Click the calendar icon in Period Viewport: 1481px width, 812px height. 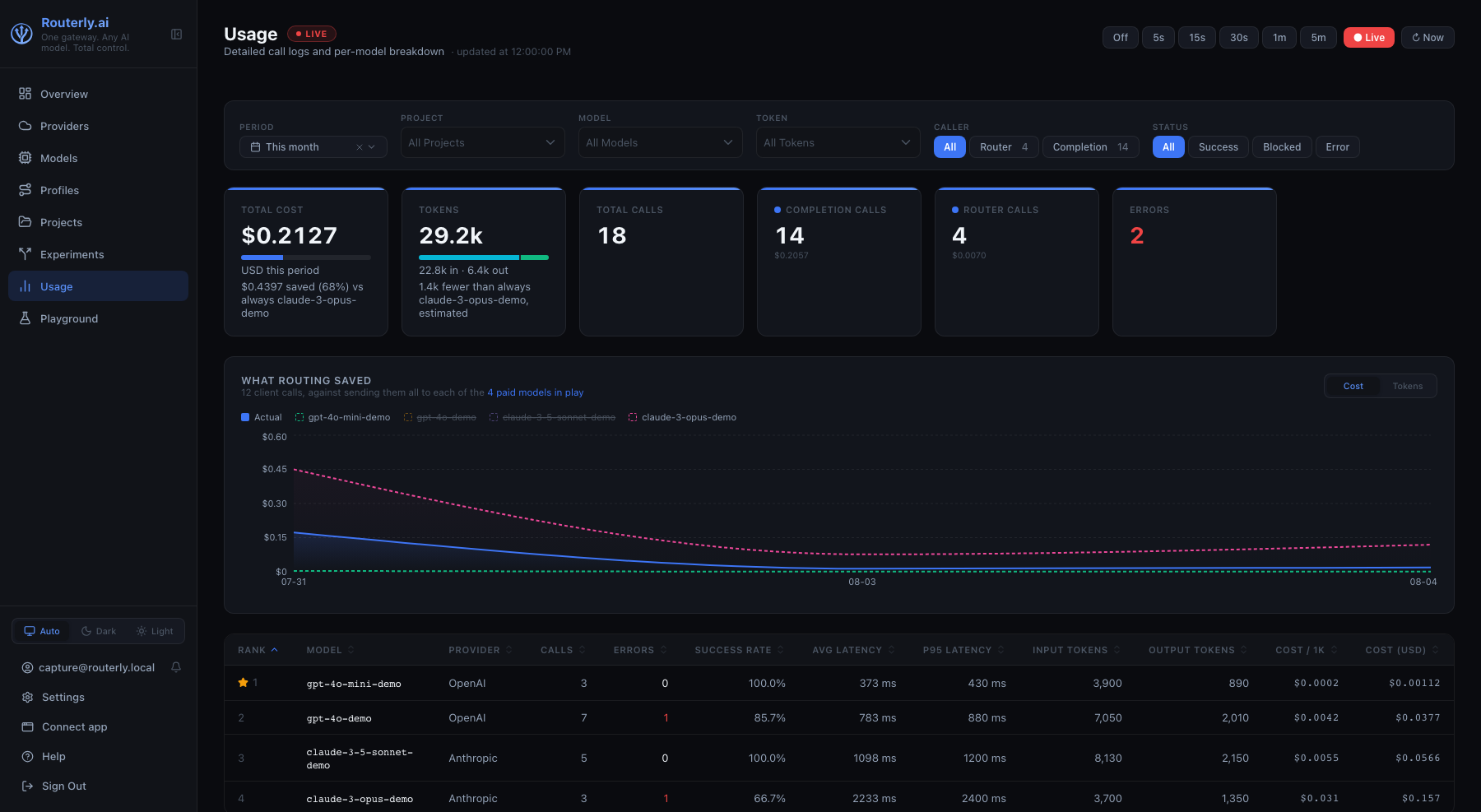(256, 147)
